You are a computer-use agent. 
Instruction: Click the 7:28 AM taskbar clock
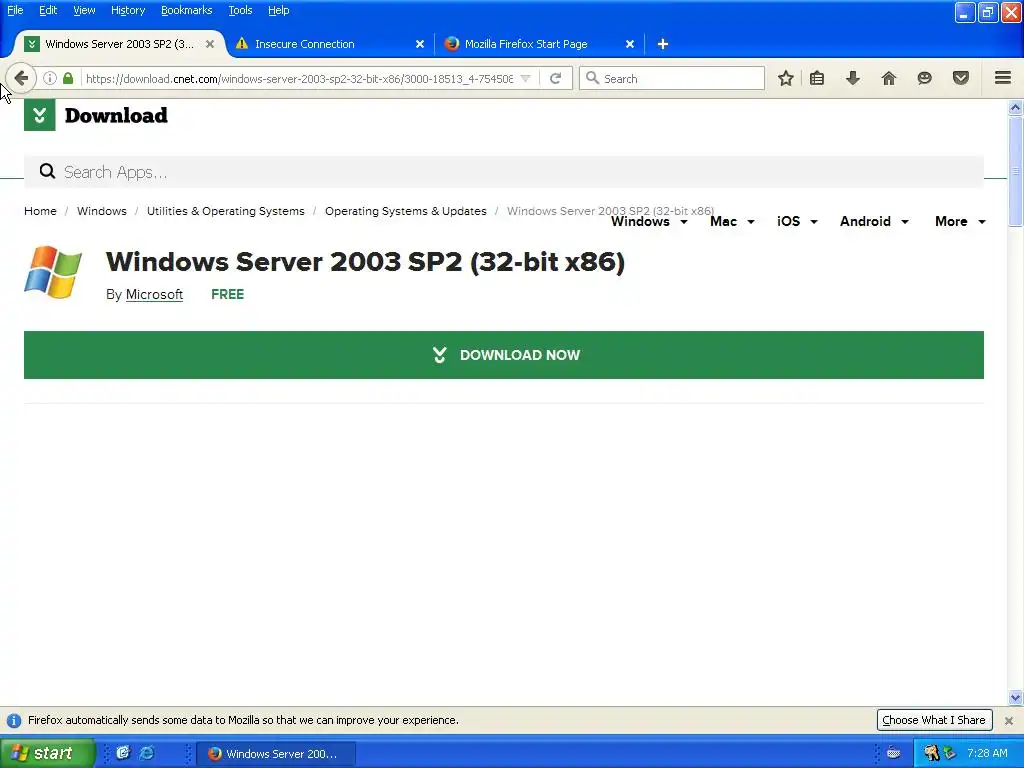pyautogui.click(x=987, y=753)
